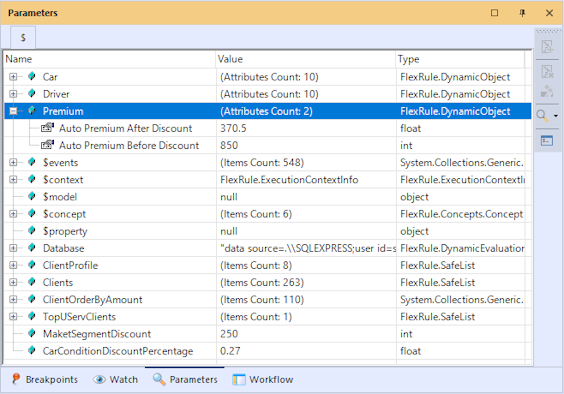This screenshot has width=564, height=394.
Task: Expand the Clients node
Action: coord(13,282)
